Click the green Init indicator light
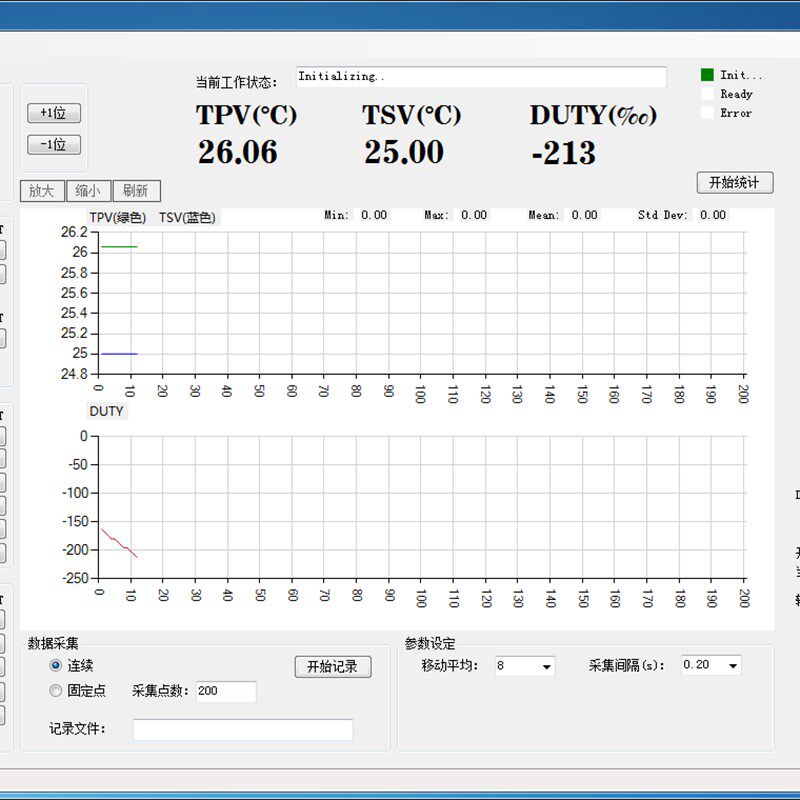The width and height of the screenshot is (800, 800). [707, 75]
